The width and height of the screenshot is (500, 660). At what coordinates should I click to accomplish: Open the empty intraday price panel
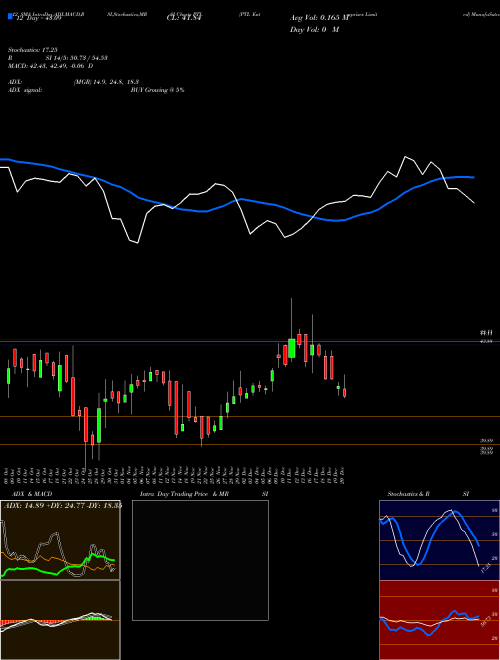(x=200, y=560)
